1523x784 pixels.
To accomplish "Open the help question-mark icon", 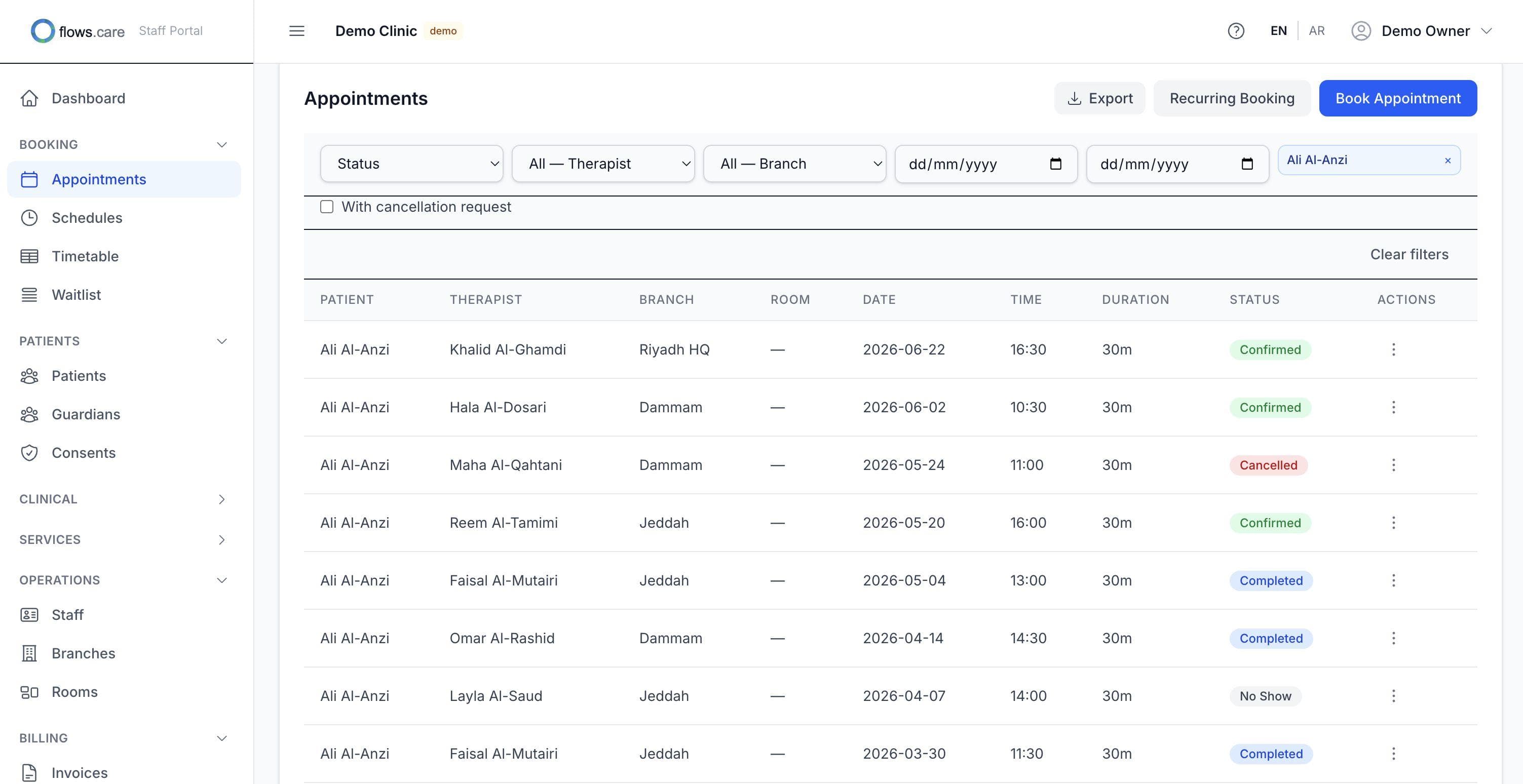I will coord(1236,31).
